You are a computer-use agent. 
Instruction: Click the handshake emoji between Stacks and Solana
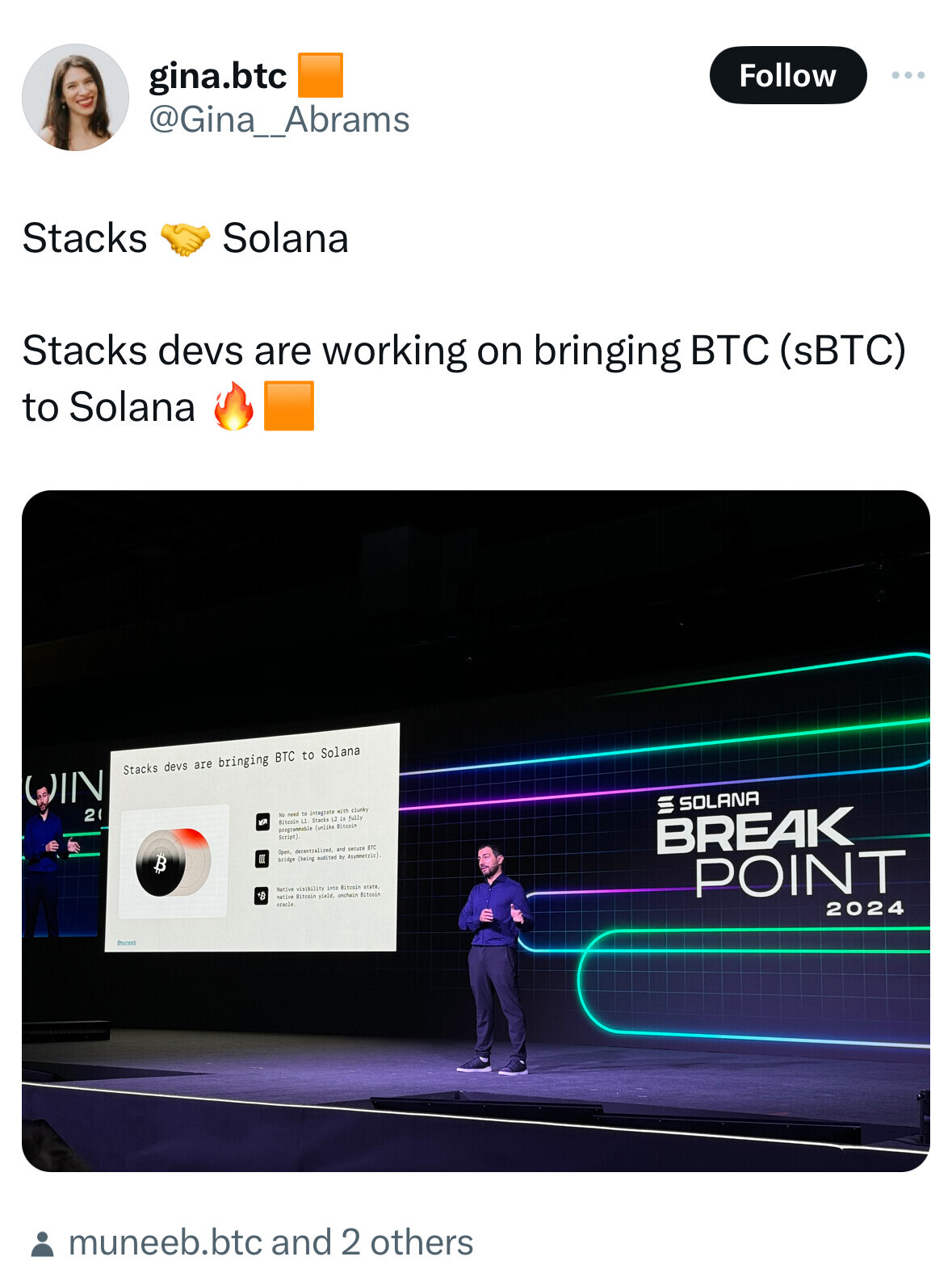(185, 239)
